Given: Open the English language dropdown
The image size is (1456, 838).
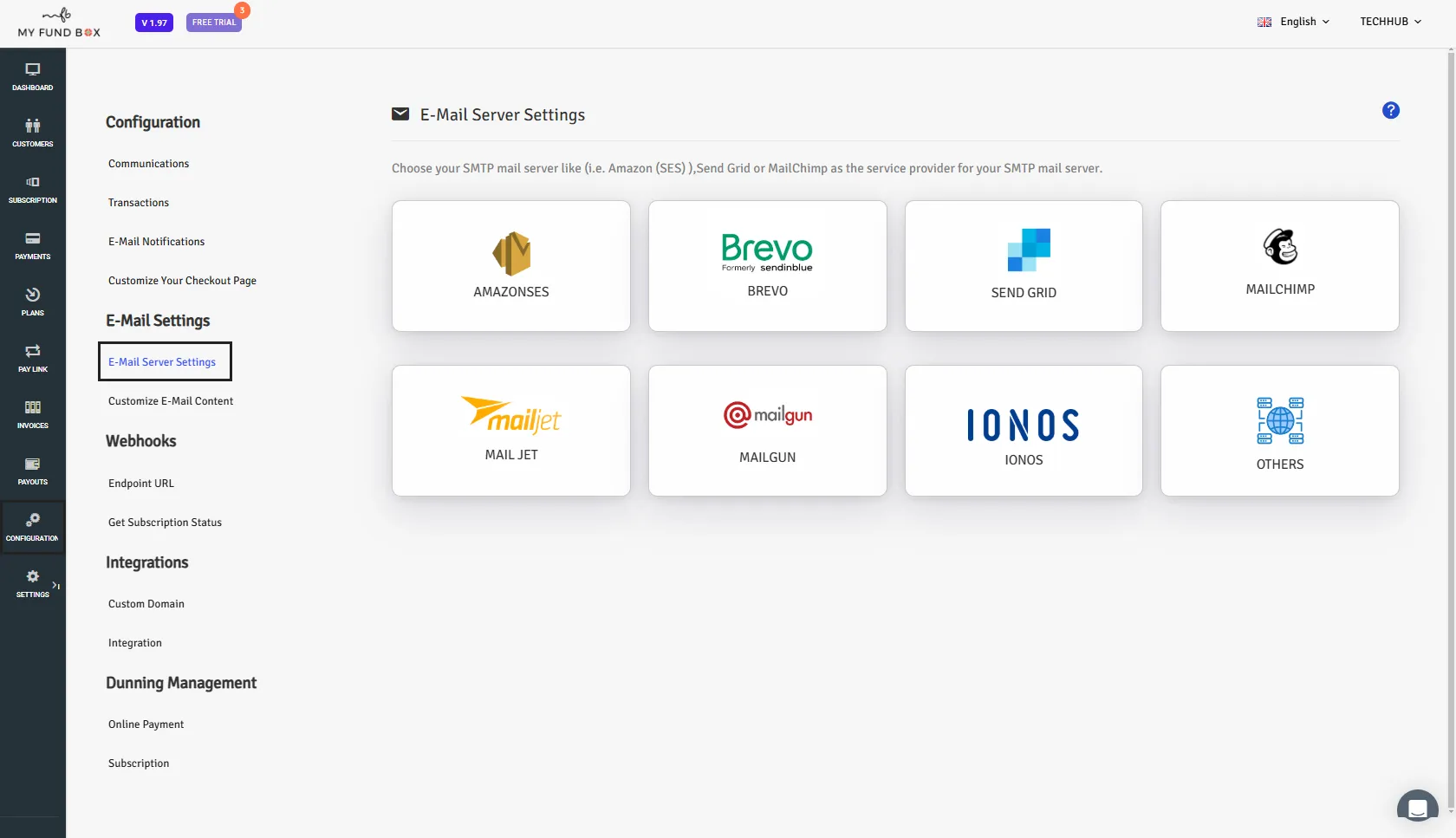Looking at the screenshot, I should [x=1293, y=22].
